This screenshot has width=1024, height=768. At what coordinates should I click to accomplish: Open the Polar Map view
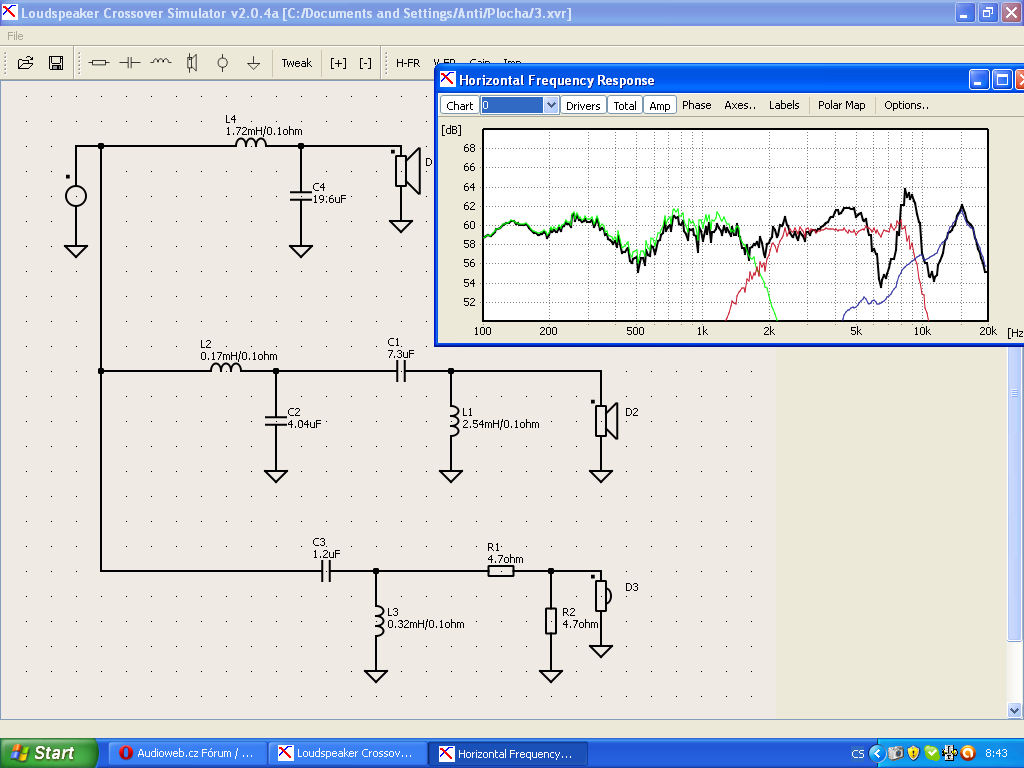click(x=841, y=105)
